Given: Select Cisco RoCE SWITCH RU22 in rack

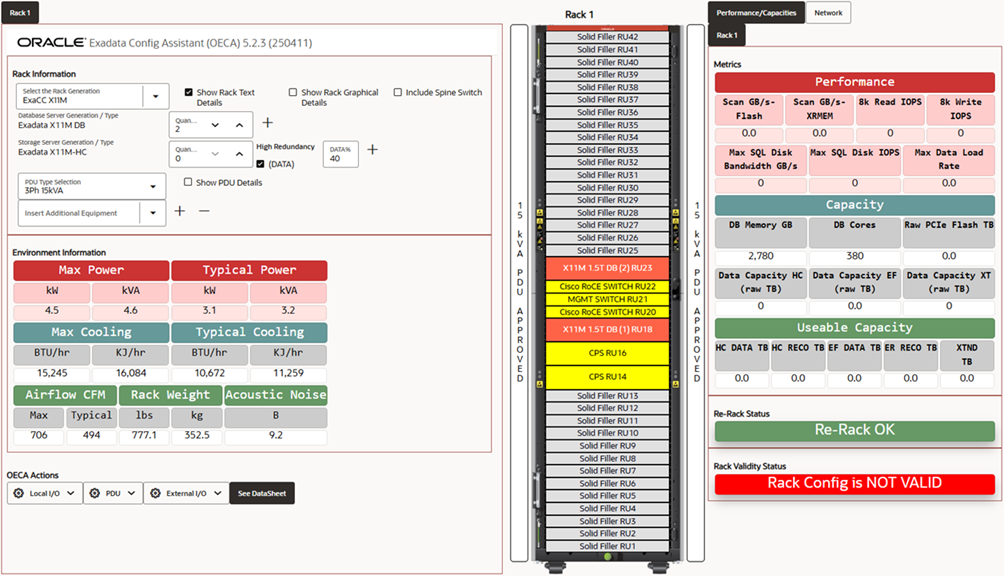Looking at the screenshot, I should pyautogui.click(x=608, y=287).
